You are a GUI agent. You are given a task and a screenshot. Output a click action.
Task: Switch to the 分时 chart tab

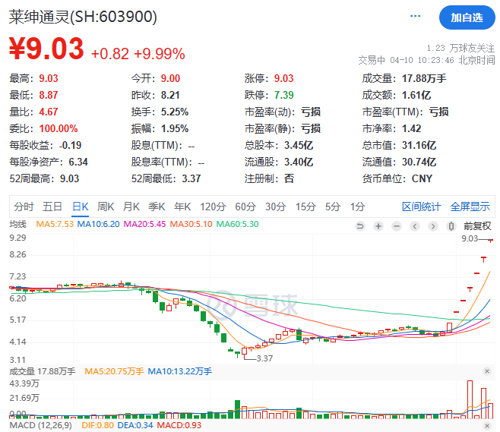pyautogui.click(x=24, y=207)
